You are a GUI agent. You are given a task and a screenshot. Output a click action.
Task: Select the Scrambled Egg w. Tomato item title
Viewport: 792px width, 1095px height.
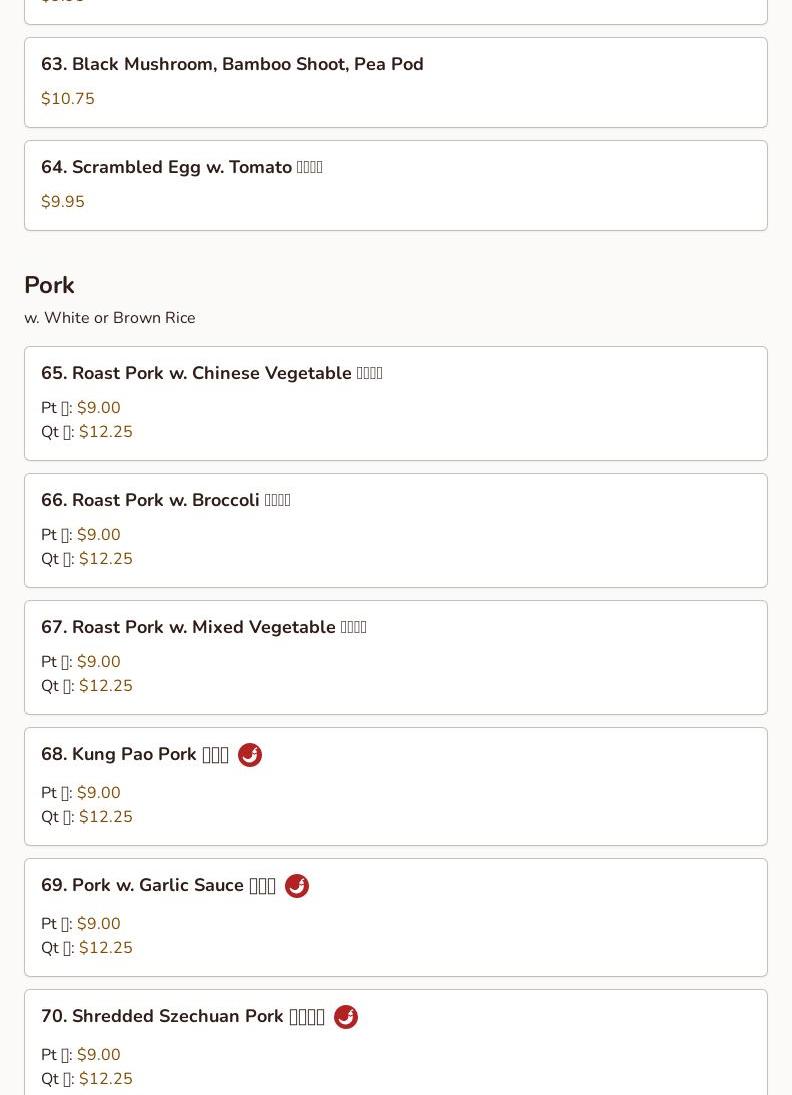click(x=181, y=167)
